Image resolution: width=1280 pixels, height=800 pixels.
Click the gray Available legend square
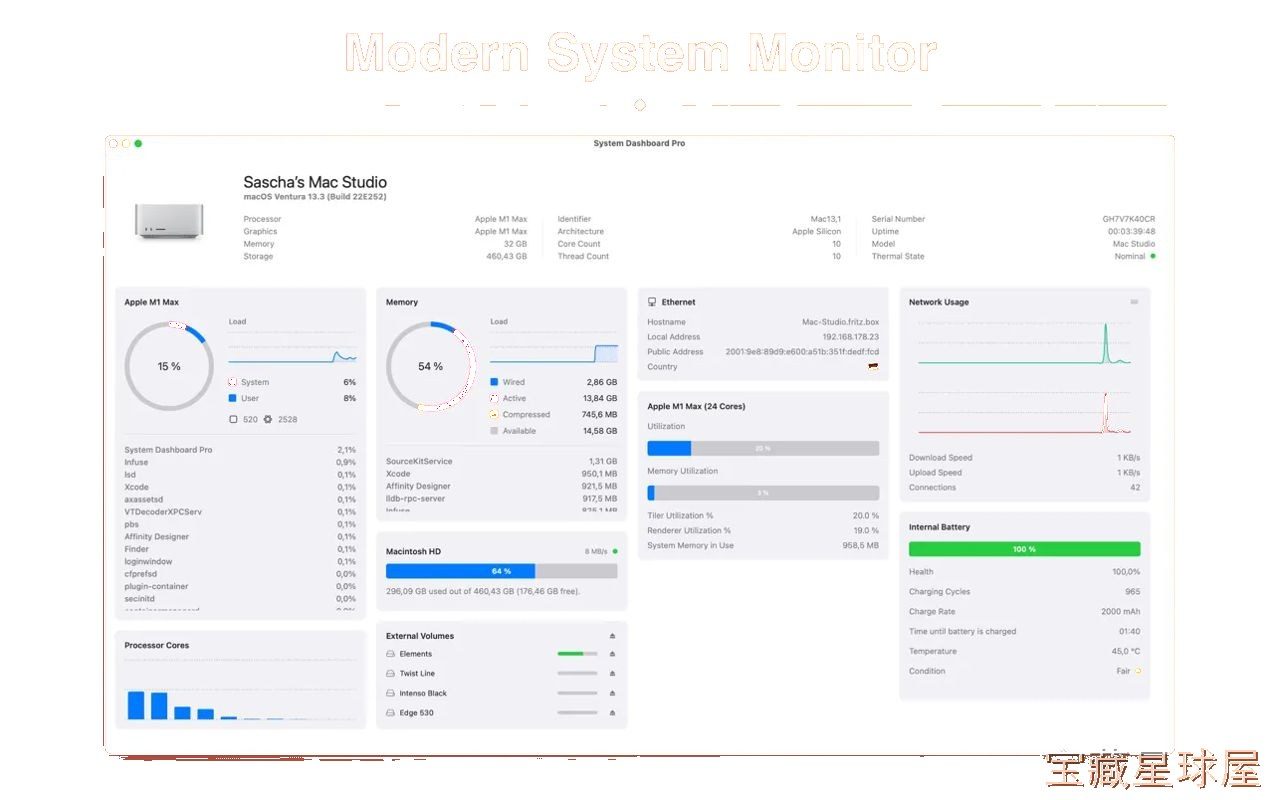pyautogui.click(x=494, y=431)
